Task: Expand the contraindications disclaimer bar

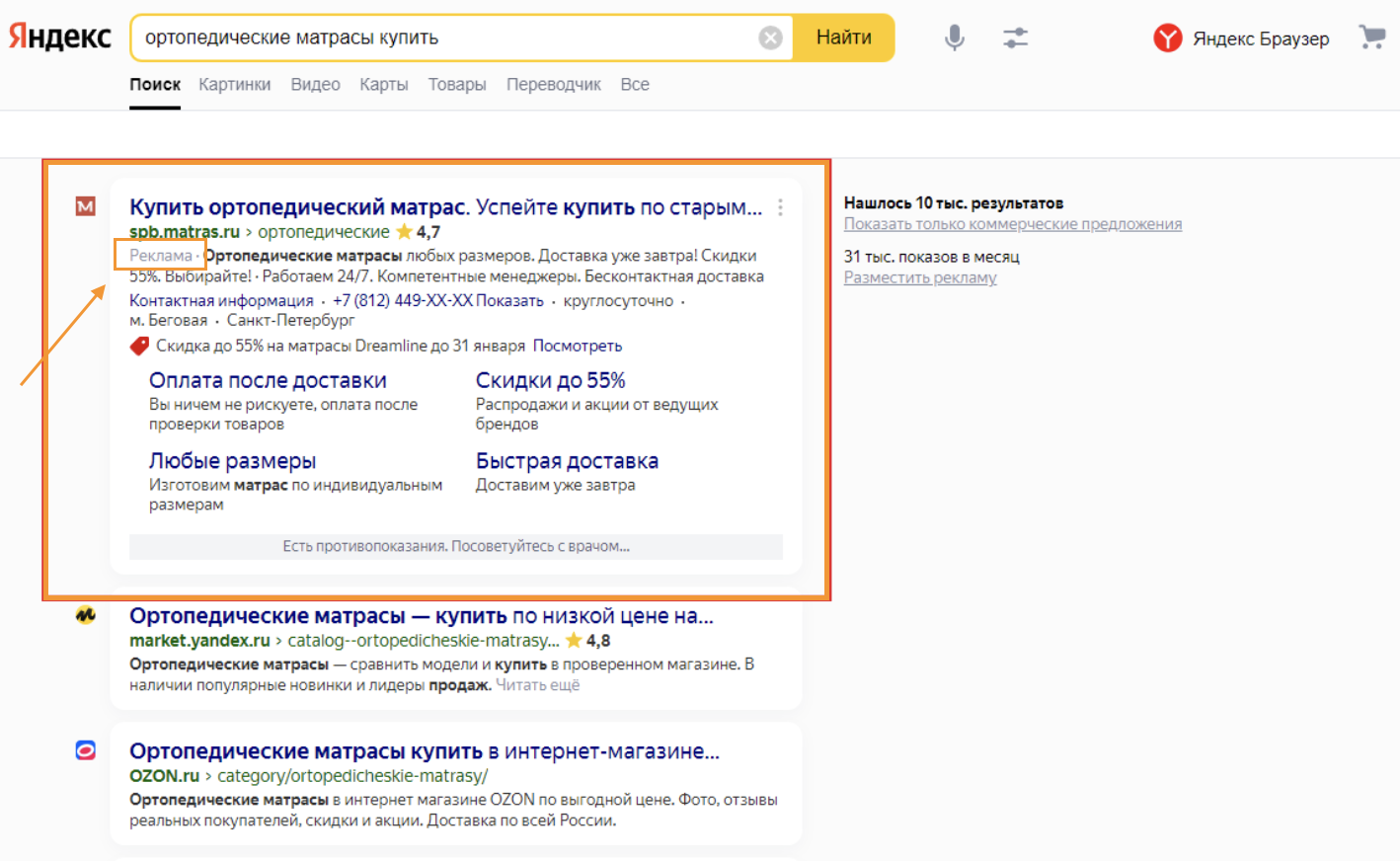Action: tap(456, 547)
